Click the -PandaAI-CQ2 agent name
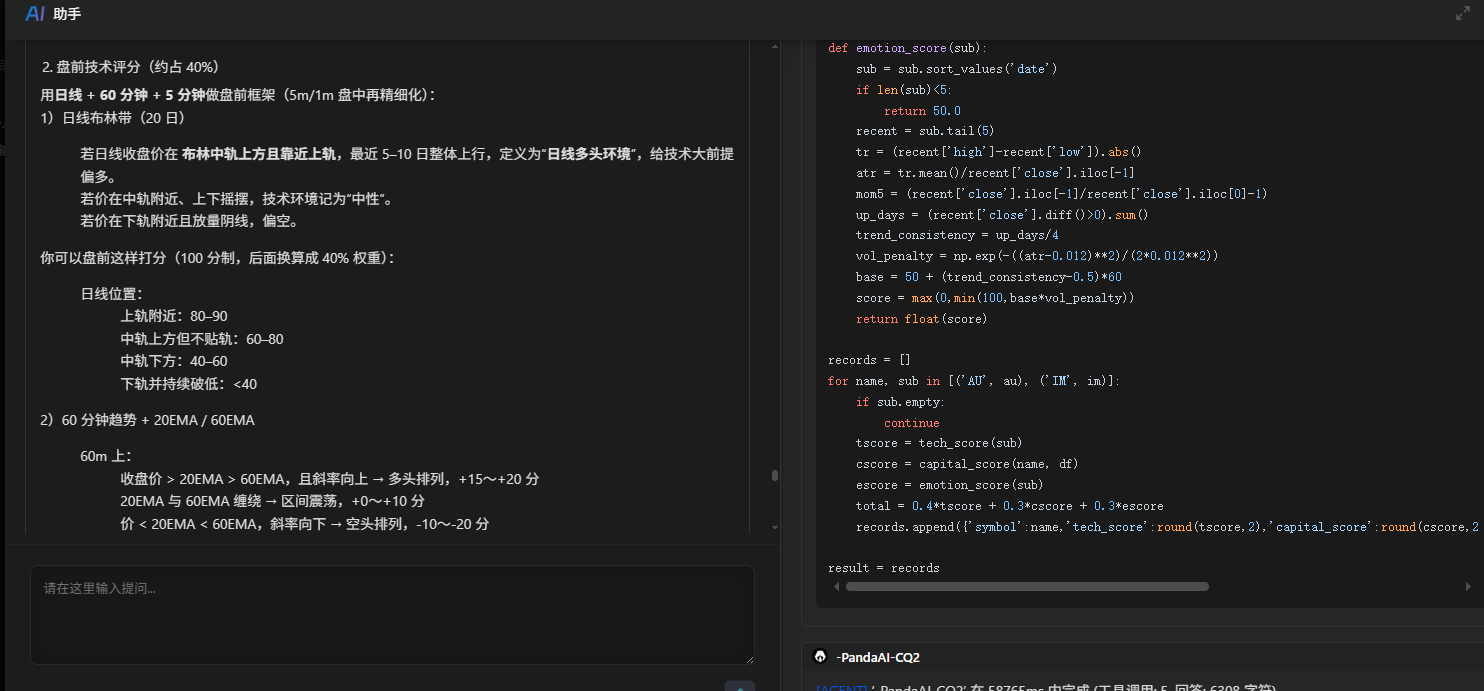1484x691 pixels. pyautogui.click(x=878, y=657)
